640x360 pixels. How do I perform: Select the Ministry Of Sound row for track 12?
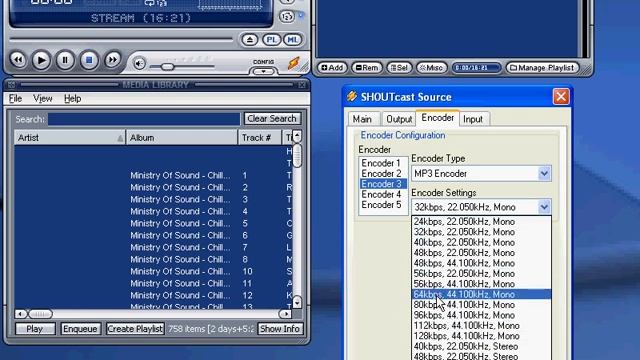coord(153,296)
